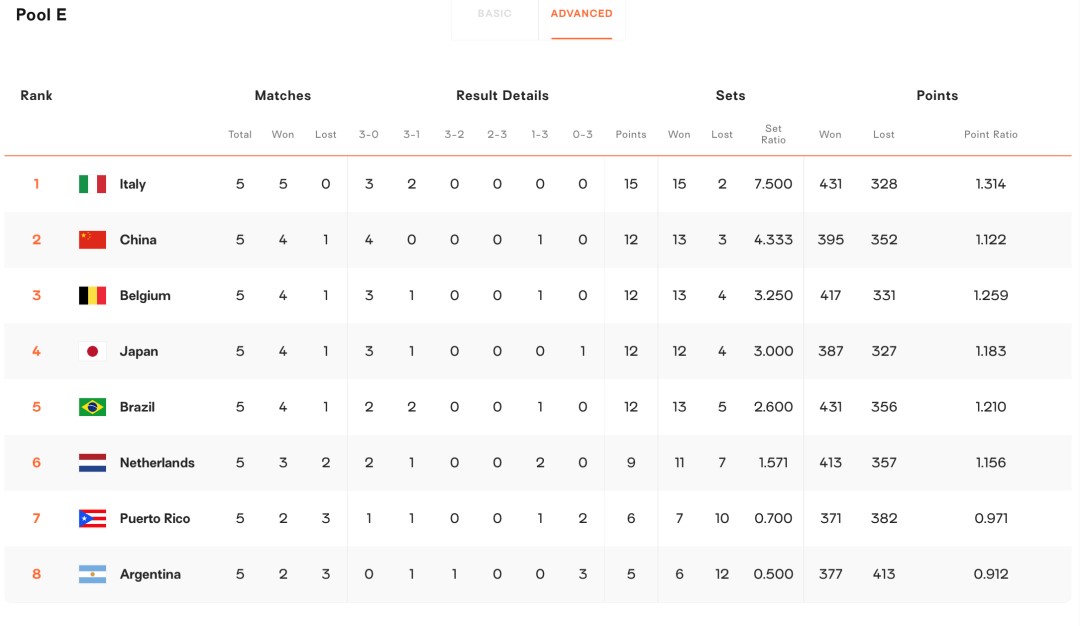Switch to the Basic tab
The height and width of the screenshot is (626, 1080).
point(494,14)
